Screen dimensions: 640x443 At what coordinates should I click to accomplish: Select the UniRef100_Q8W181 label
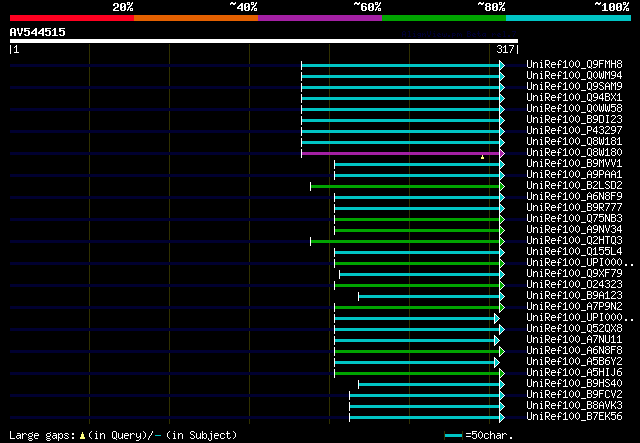(x=574, y=142)
